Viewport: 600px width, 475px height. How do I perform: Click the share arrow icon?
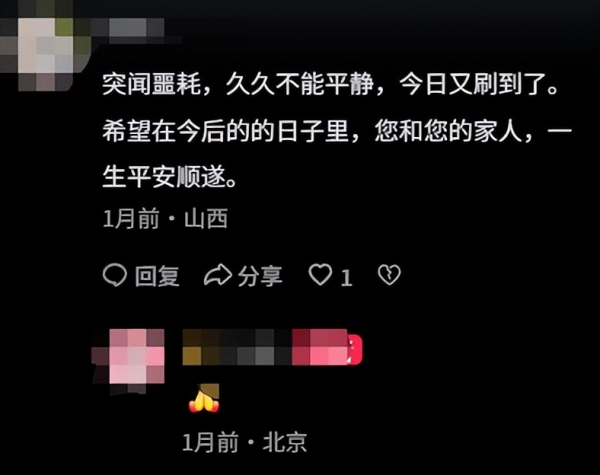pos(218,275)
